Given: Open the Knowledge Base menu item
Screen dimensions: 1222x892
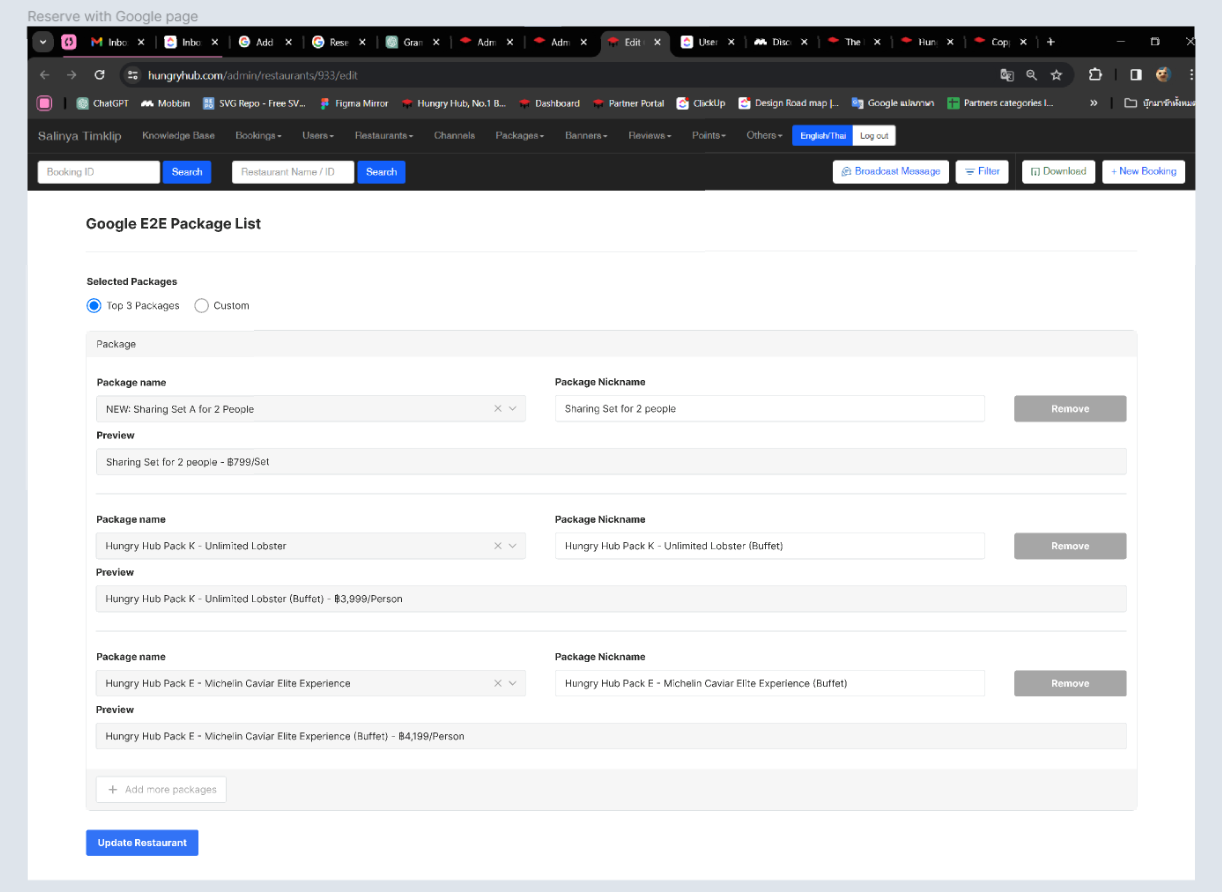Looking at the screenshot, I should (178, 136).
